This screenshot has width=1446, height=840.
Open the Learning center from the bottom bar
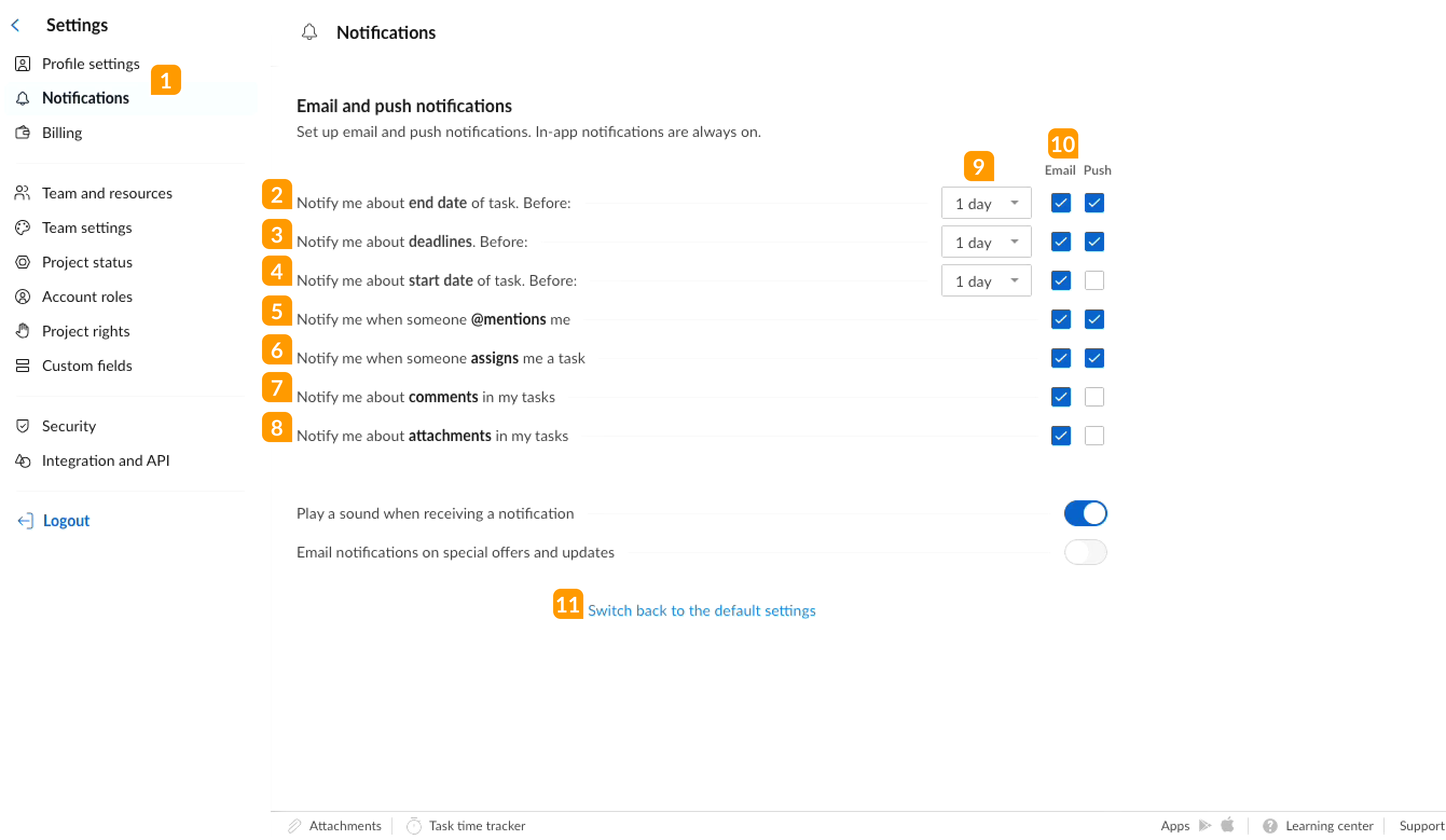tap(1328, 825)
